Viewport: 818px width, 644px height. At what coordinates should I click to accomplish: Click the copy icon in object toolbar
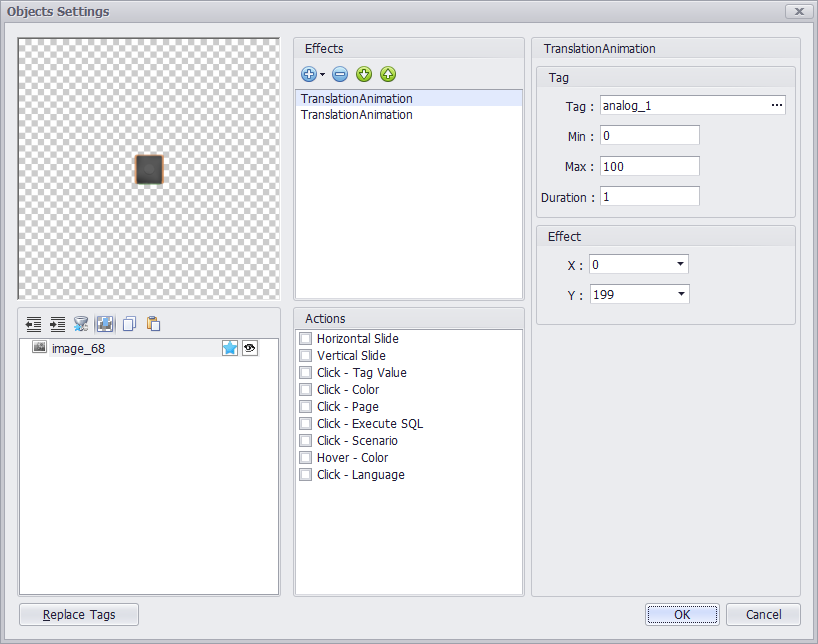point(129,324)
